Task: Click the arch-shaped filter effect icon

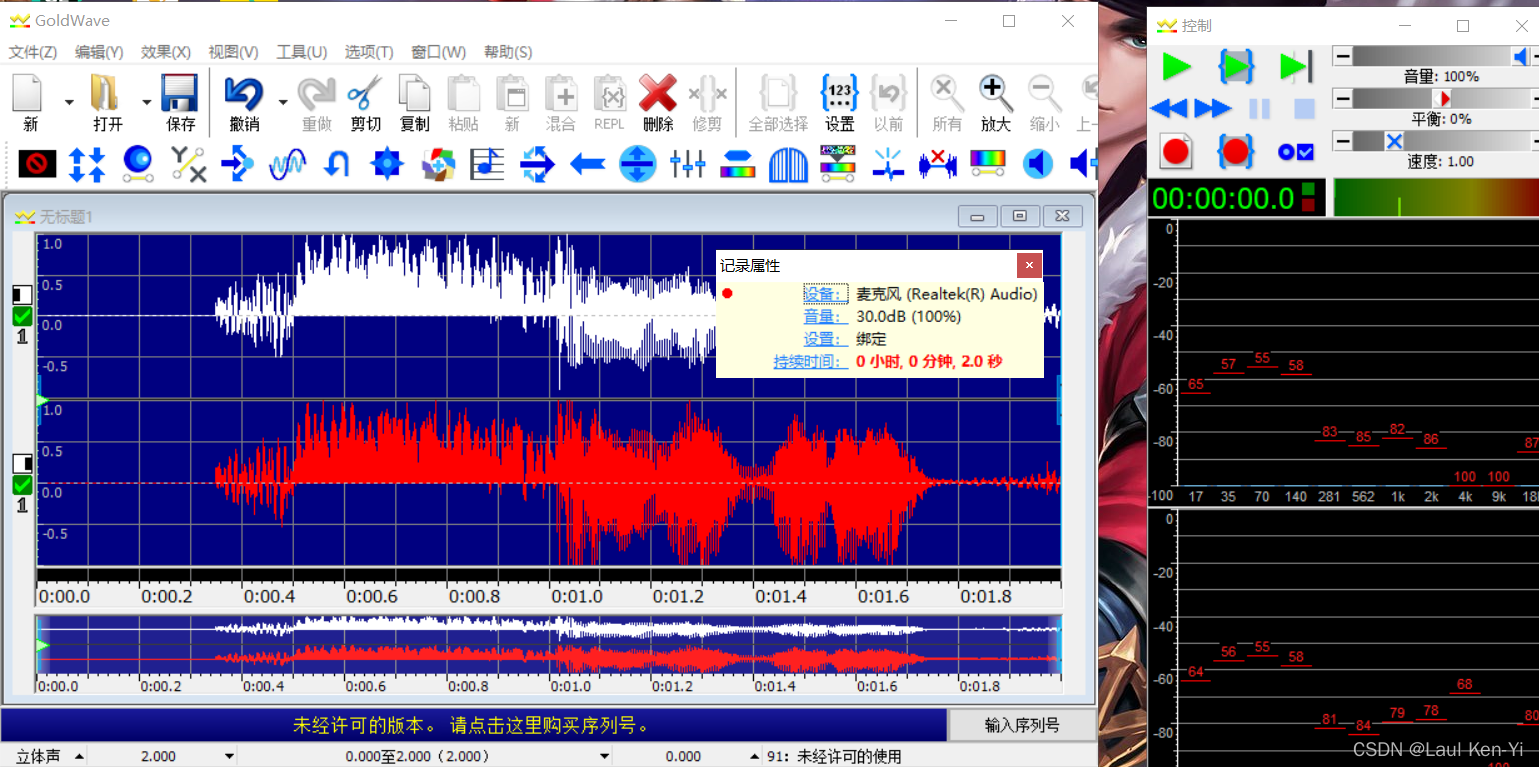Action: (788, 163)
